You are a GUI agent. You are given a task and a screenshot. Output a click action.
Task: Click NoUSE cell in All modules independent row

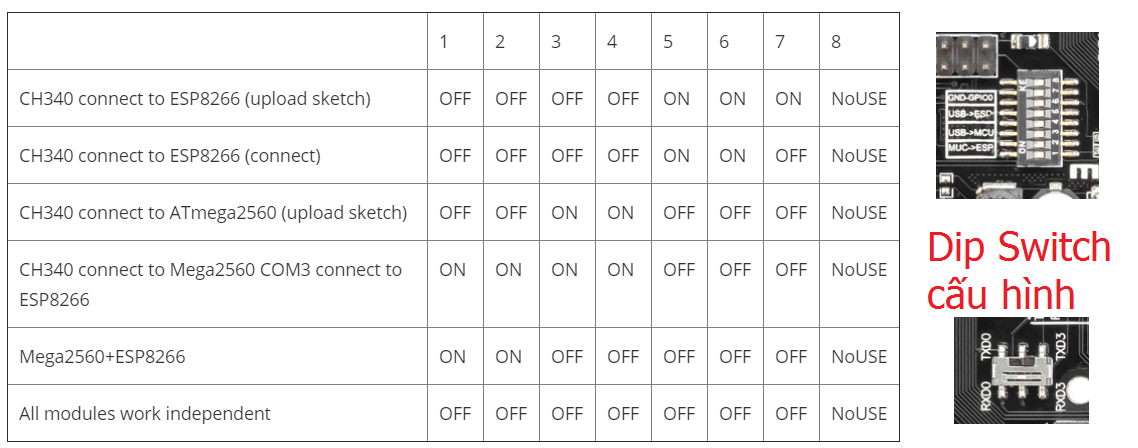pyautogui.click(x=858, y=414)
